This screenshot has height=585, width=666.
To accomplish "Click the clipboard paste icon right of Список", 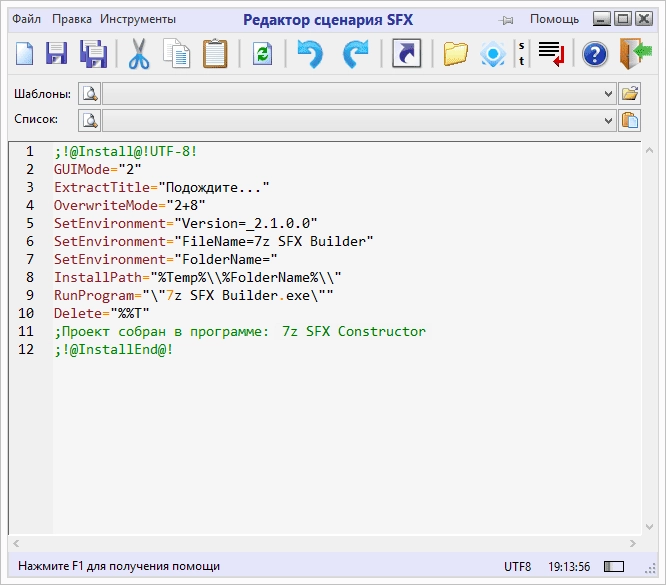I will pos(629,121).
